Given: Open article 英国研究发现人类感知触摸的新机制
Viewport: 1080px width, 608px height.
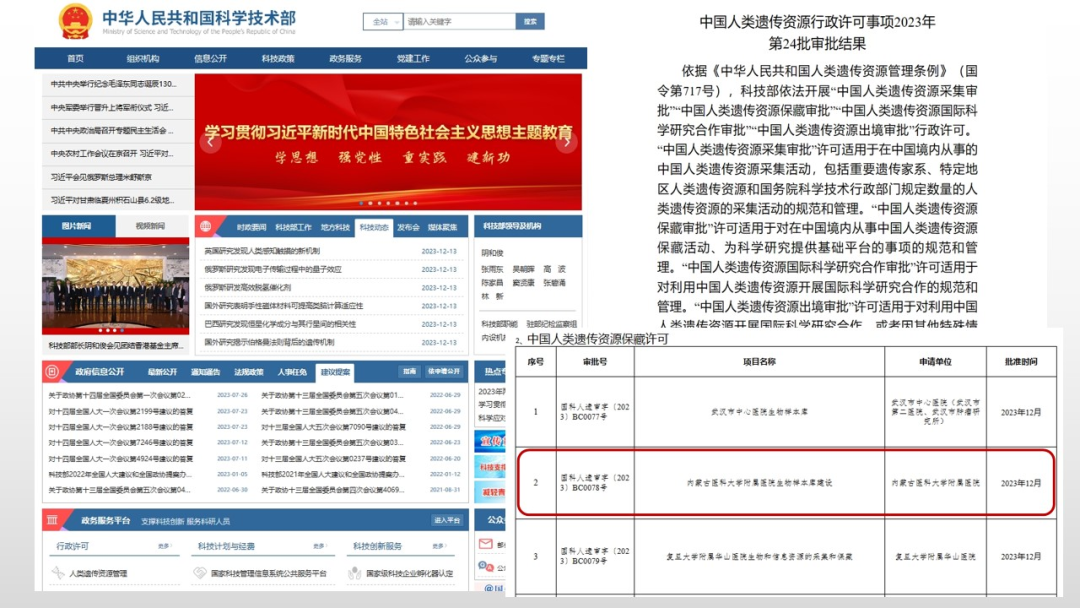Looking at the screenshot, I should pos(262,251).
